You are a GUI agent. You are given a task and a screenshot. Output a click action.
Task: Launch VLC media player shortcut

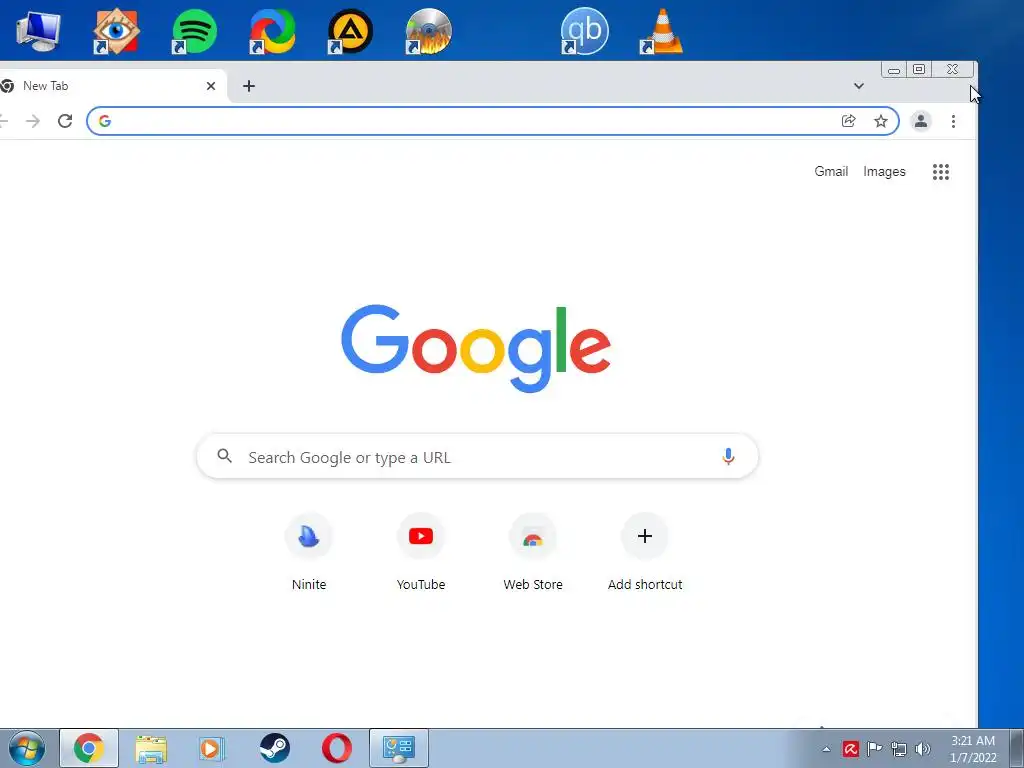(662, 31)
